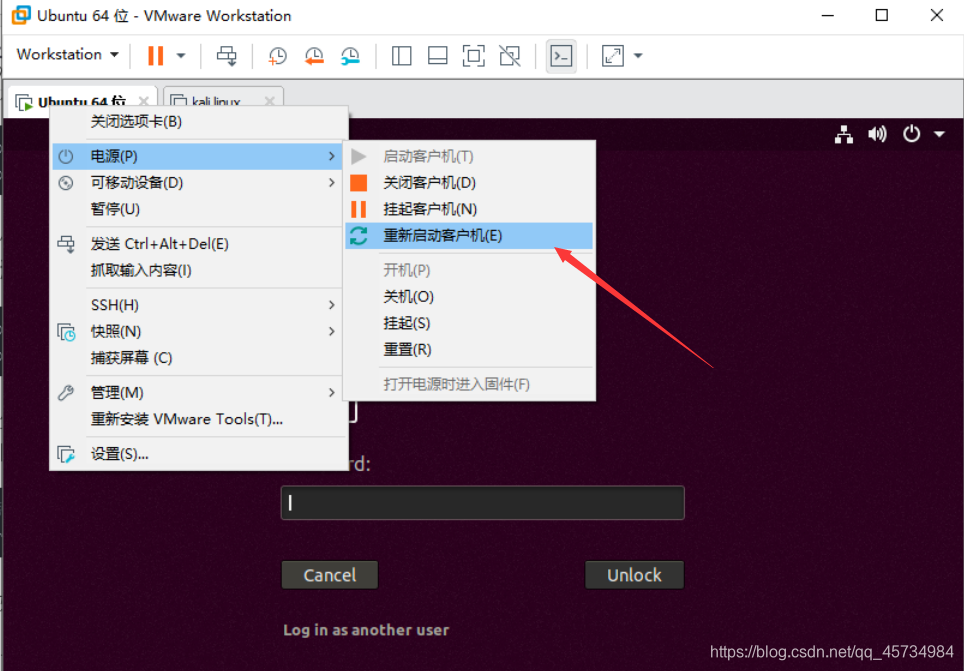This screenshot has height=671, width=964.
Task: Take a snapshot of this virtual machine
Action: tap(277, 55)
